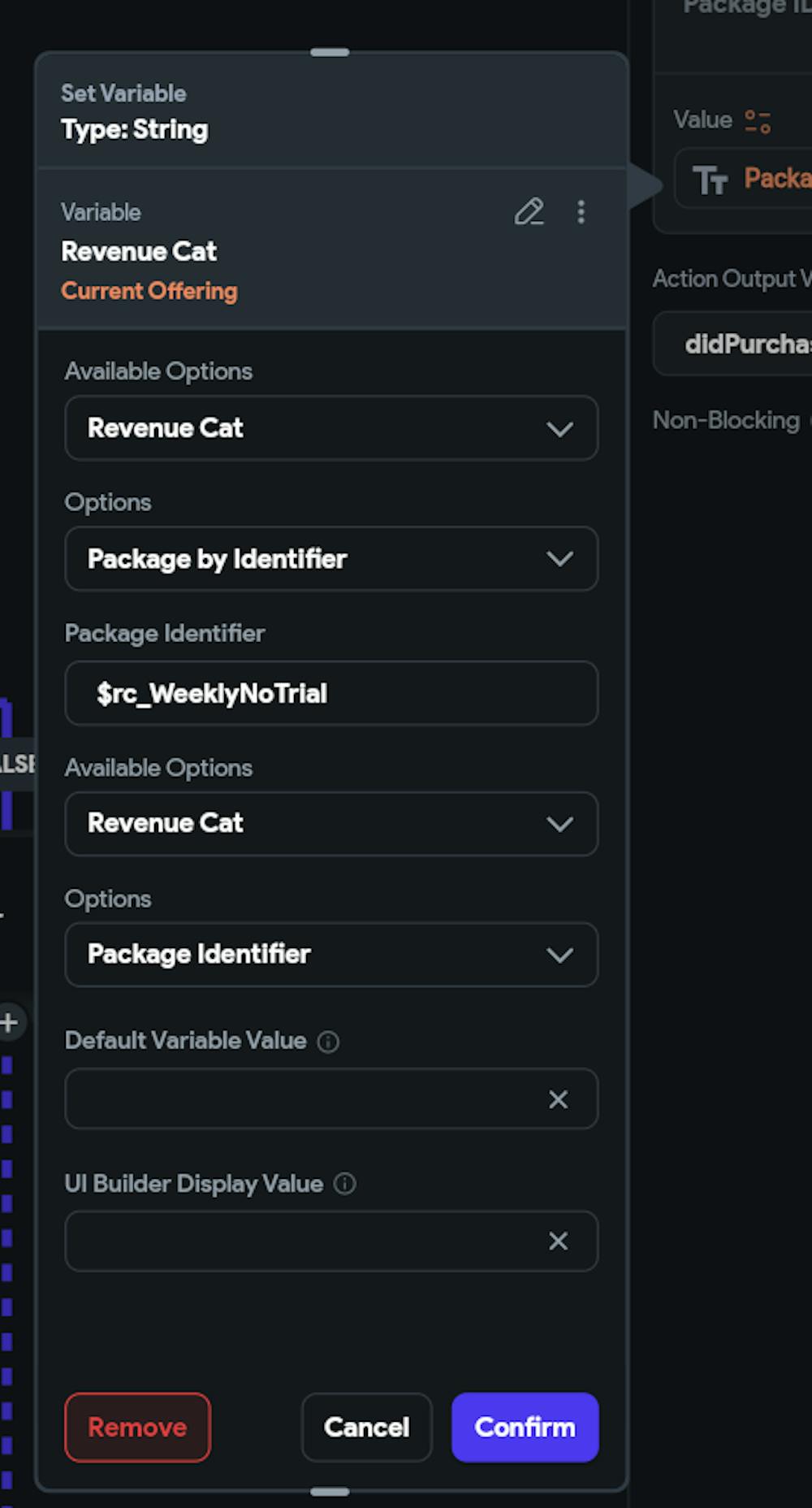812x1508 pixels.
Task: Click the text type icon in Value field
Action: coord(710,180)
